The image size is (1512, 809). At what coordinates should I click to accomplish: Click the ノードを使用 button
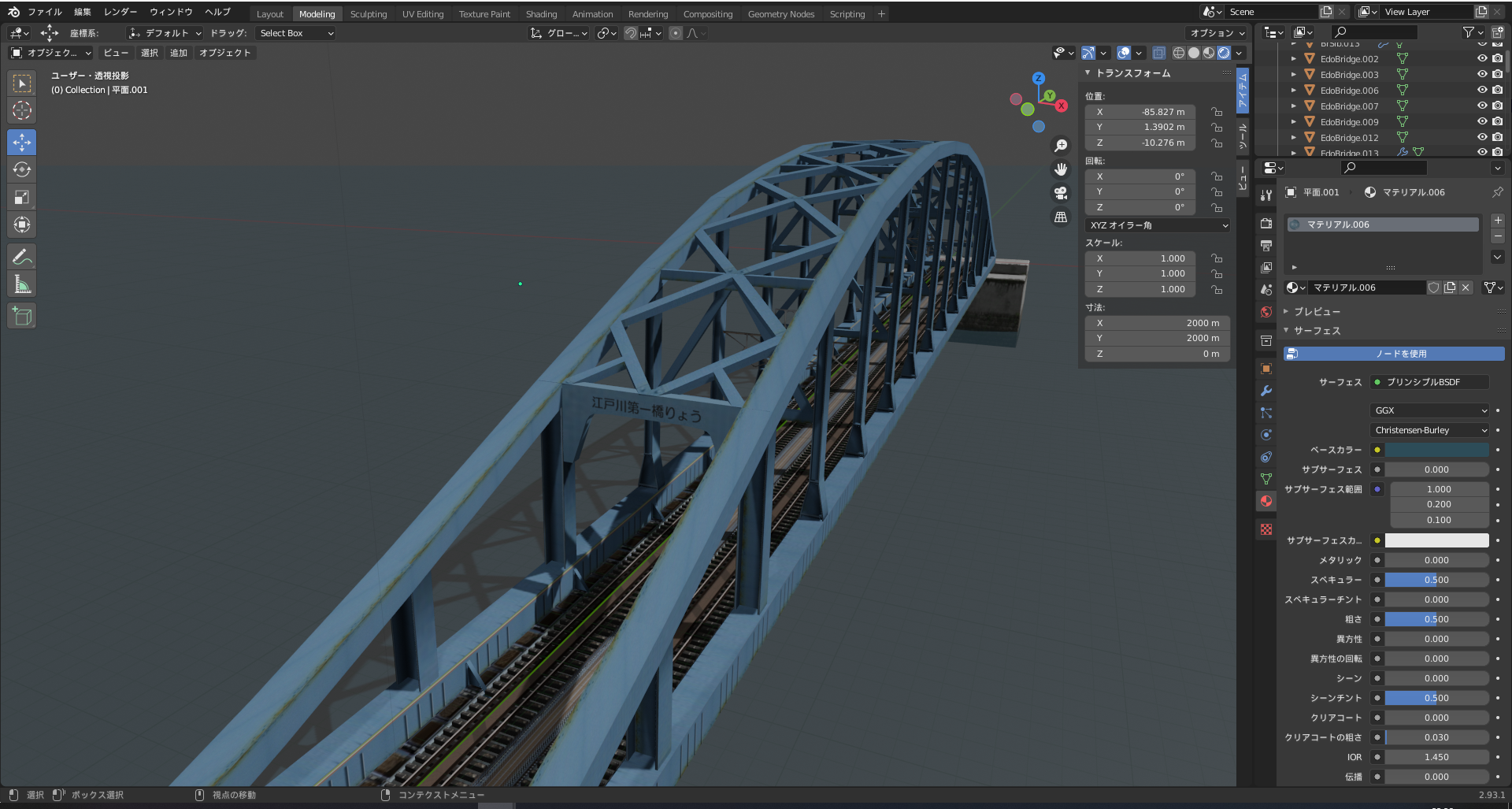click(x=1393, y=354)
